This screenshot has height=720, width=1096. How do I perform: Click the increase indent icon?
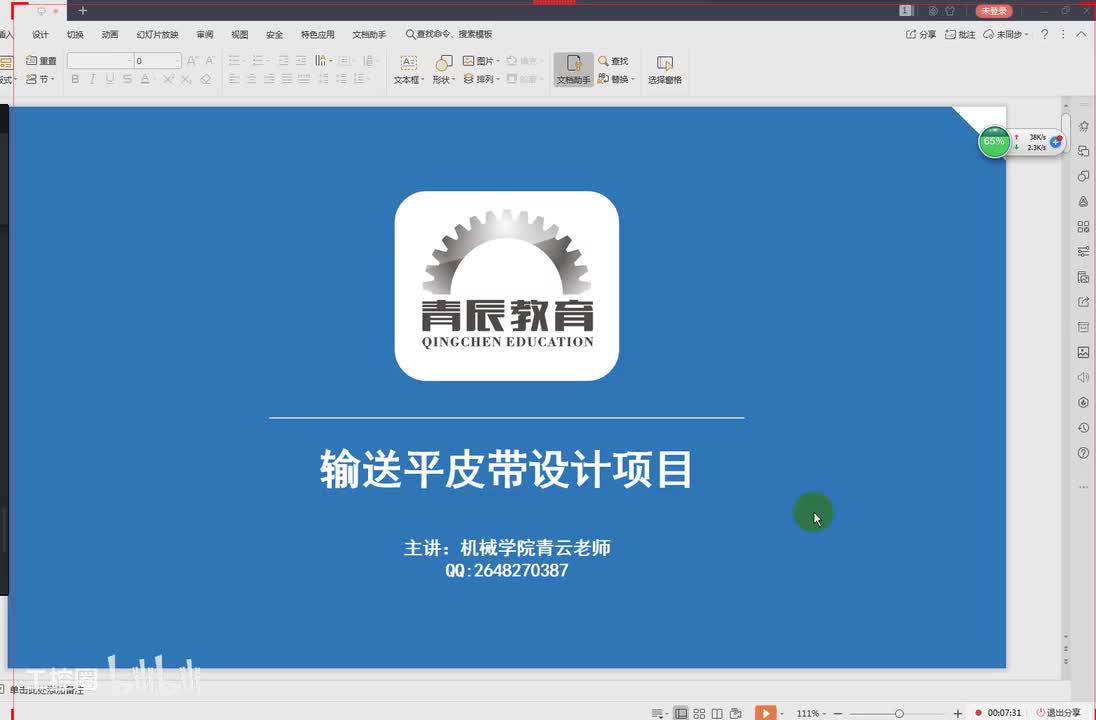coord(301,61)
